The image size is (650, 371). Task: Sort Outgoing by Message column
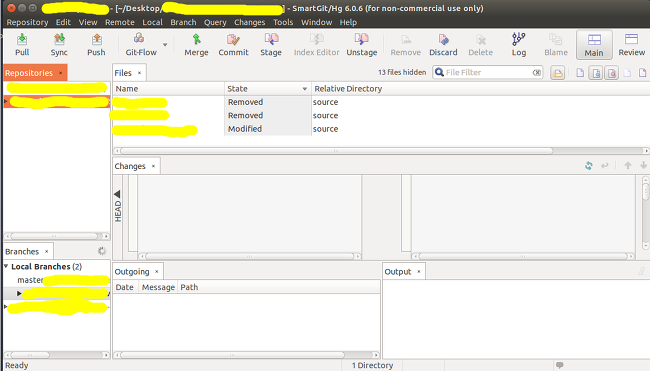pos(158,287)
